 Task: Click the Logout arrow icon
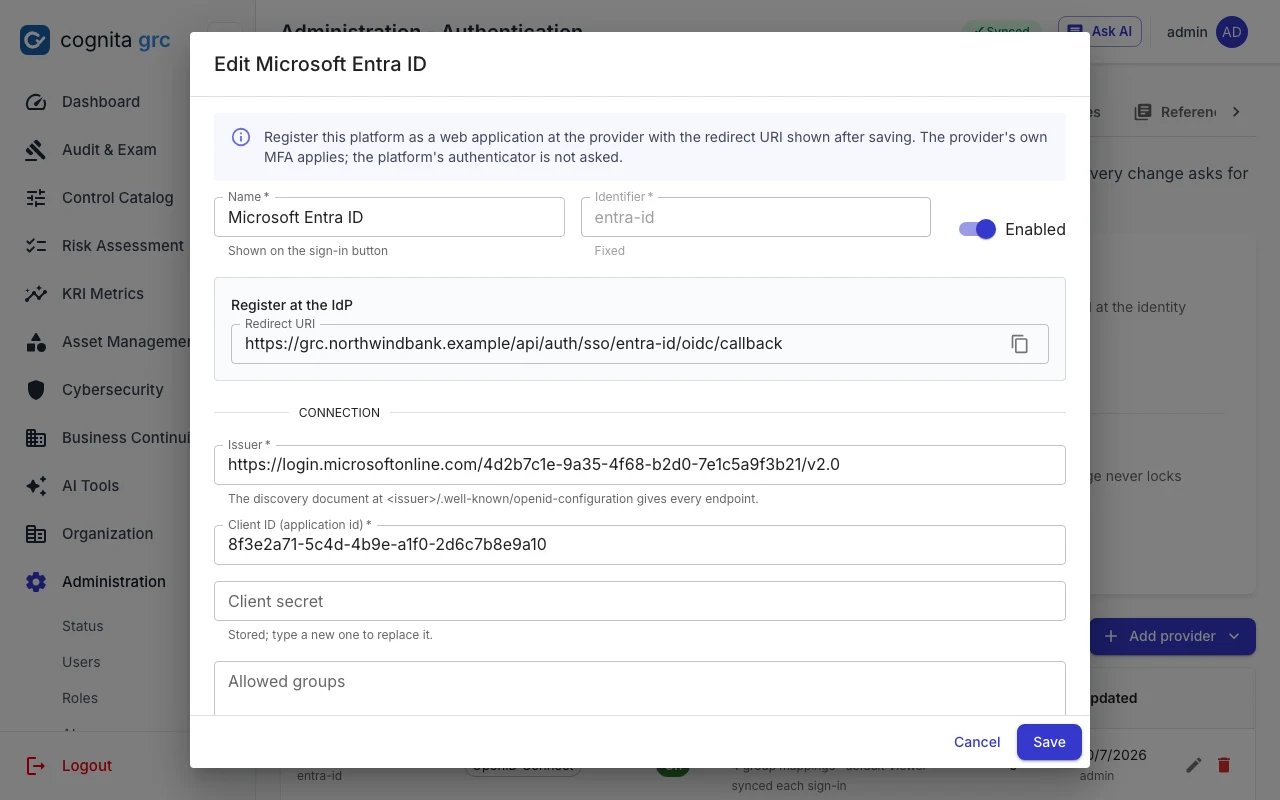(36, 766)
